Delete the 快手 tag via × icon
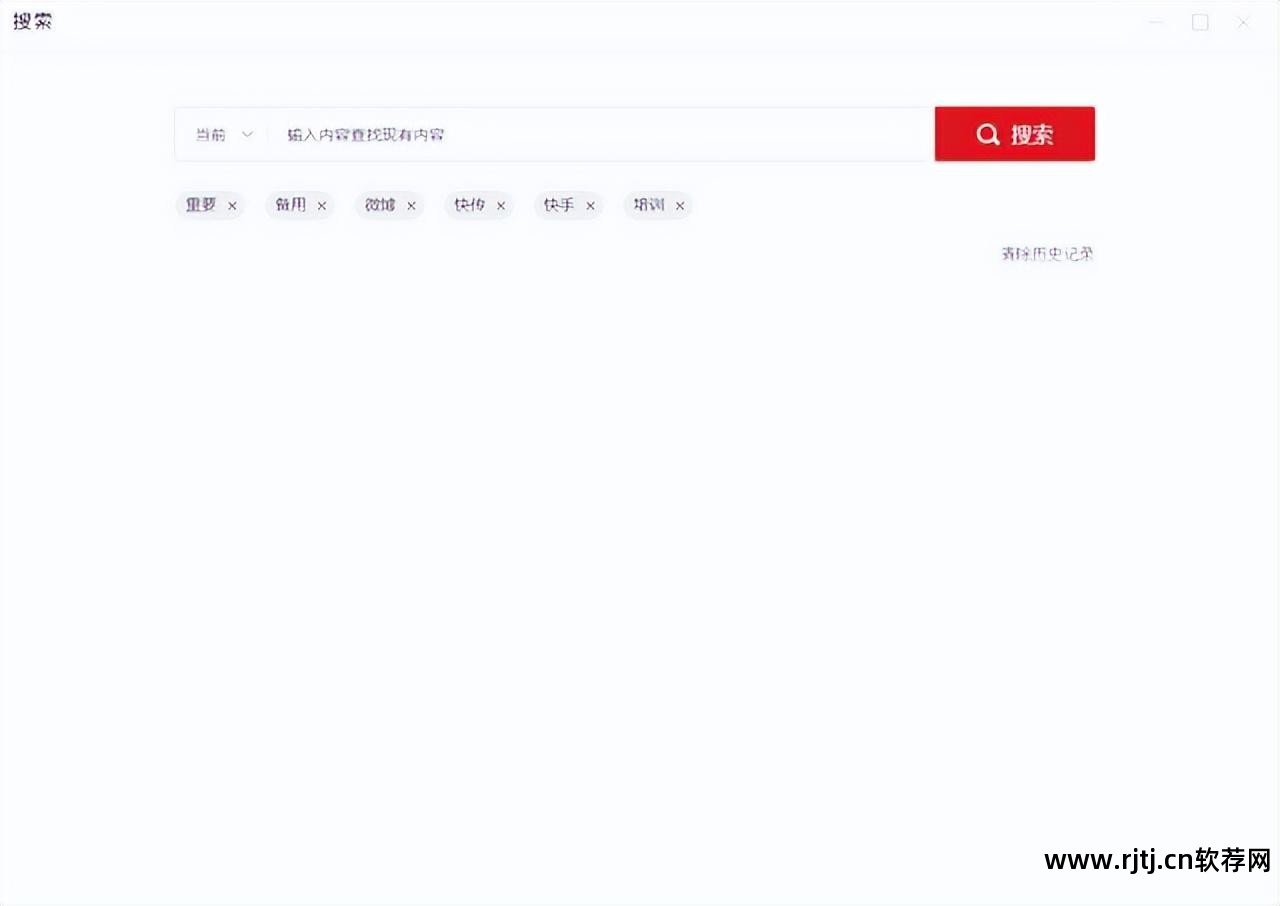This screenshot has height=906, width=1280. (590, 205)
